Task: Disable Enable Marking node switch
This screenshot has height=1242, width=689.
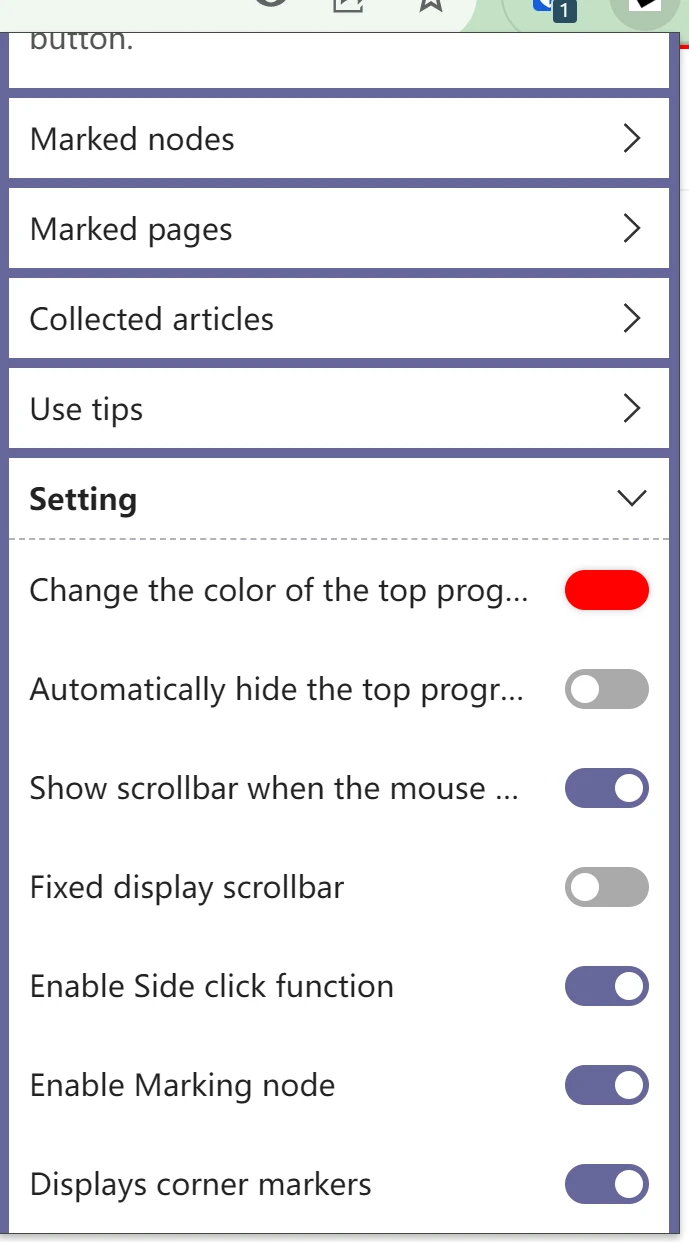Action: click(606, 1085)
